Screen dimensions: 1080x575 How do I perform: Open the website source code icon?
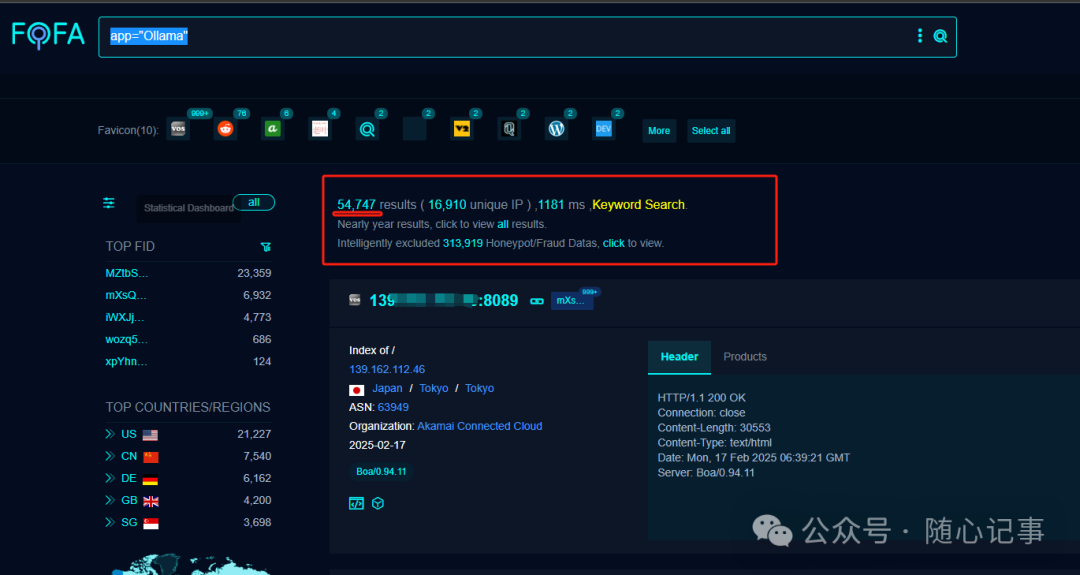tap(356, 503)
